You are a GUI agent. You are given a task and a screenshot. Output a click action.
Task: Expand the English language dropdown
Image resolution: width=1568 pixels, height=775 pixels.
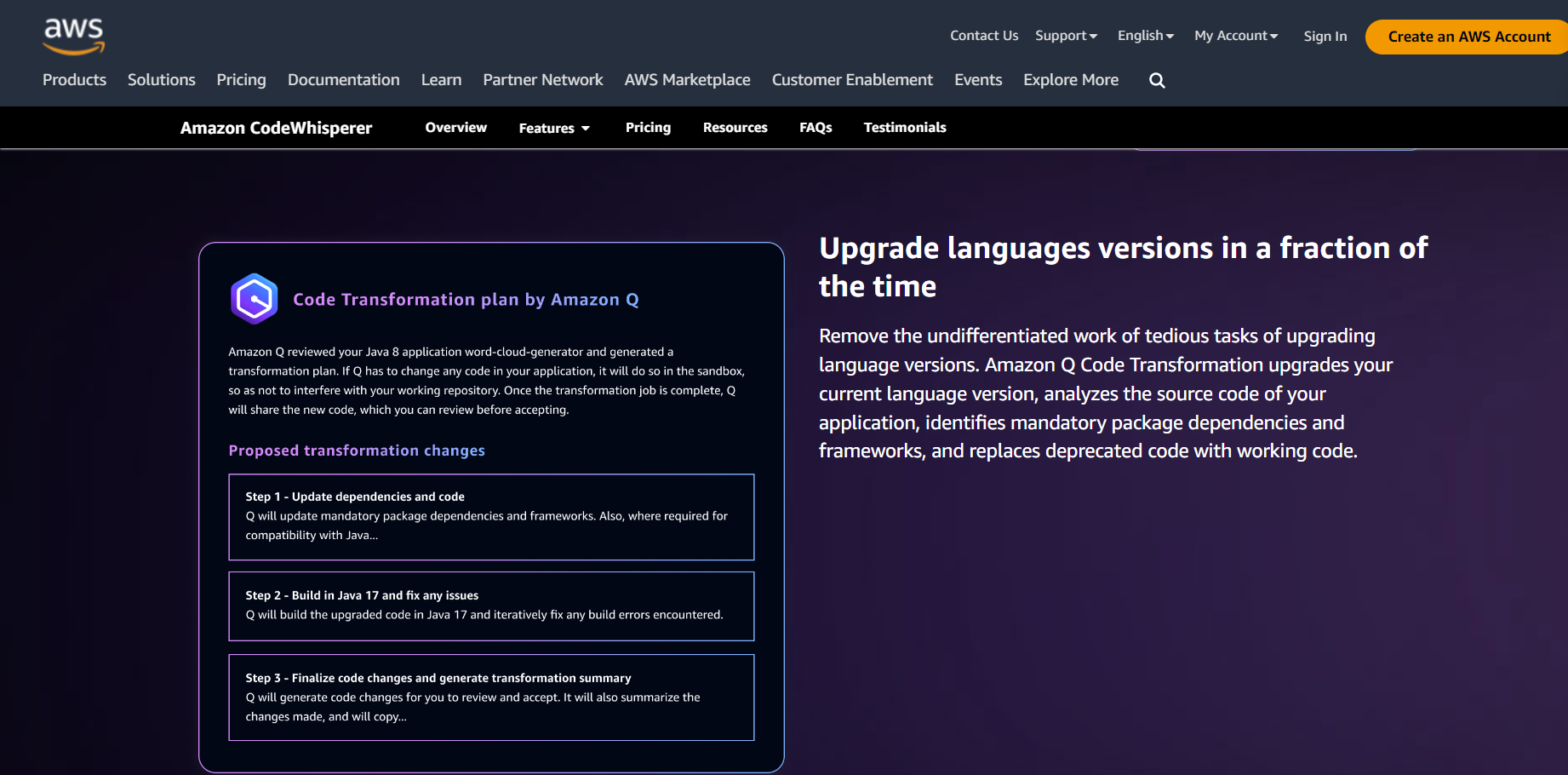tap(1146, 36)
